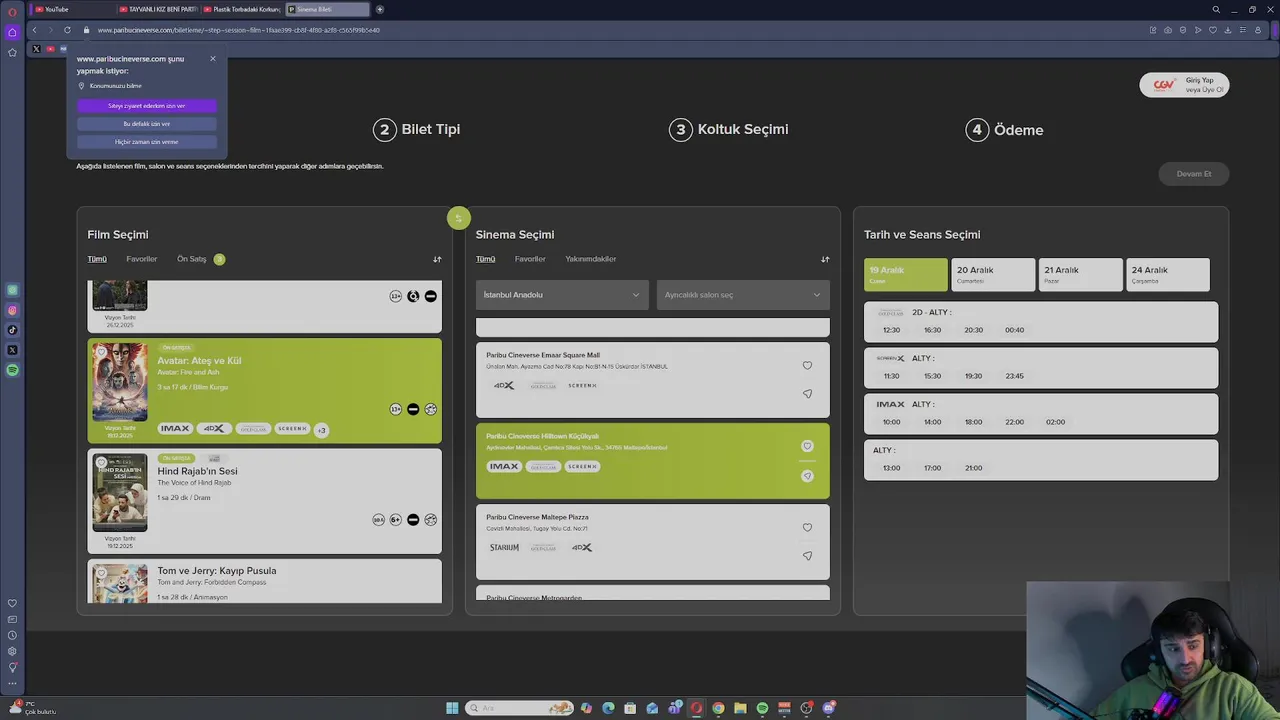Open Opera bookmarks star in sidebar
Viewport: 1280px width, 720px height.
(12, 52)
